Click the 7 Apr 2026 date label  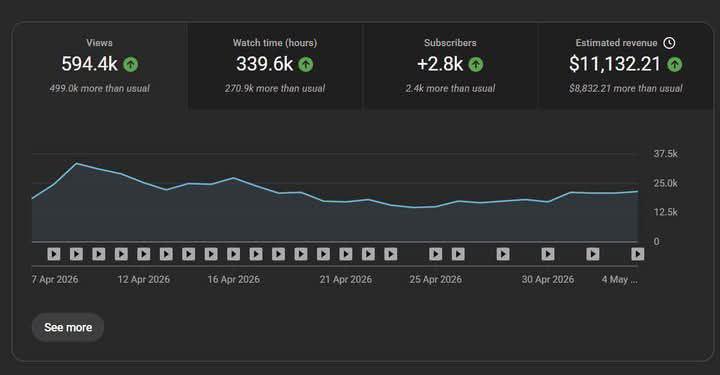(55, 279)
